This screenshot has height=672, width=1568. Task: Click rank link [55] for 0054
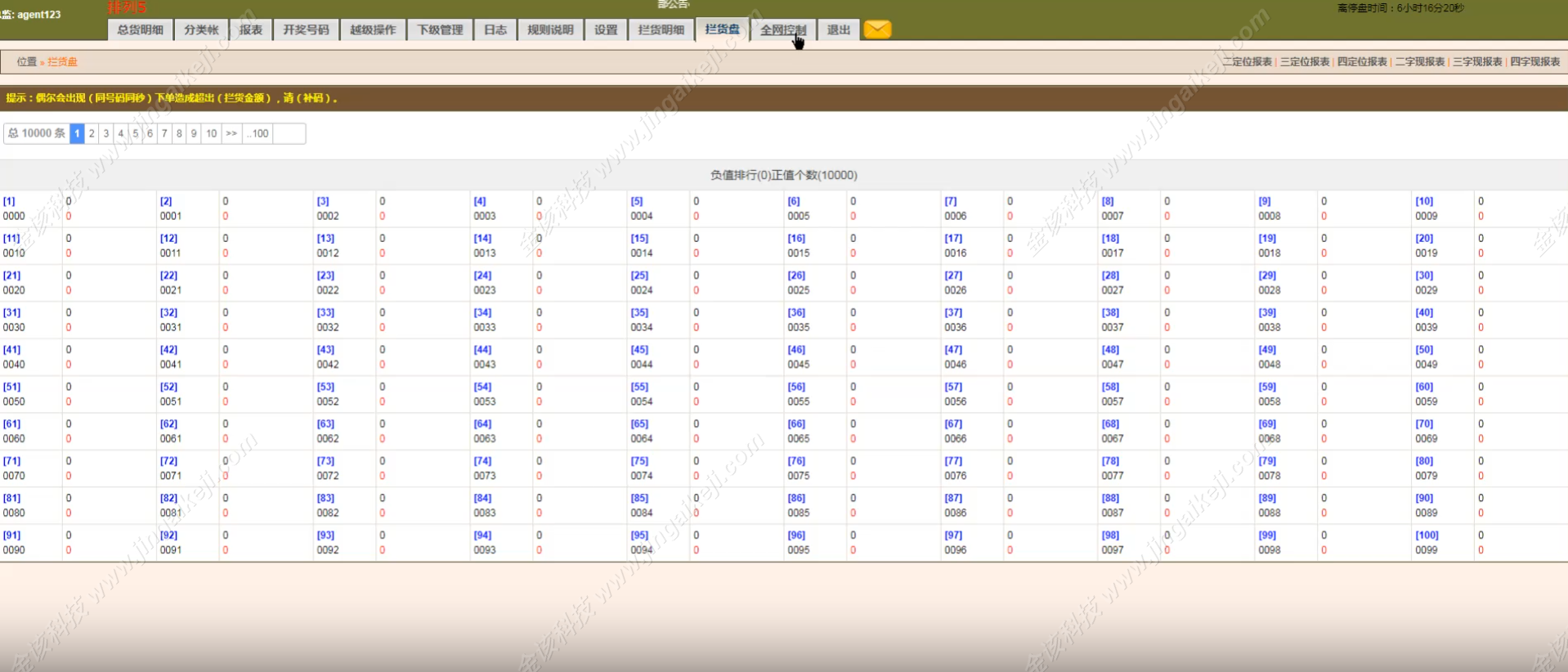(x=639, y=387)
